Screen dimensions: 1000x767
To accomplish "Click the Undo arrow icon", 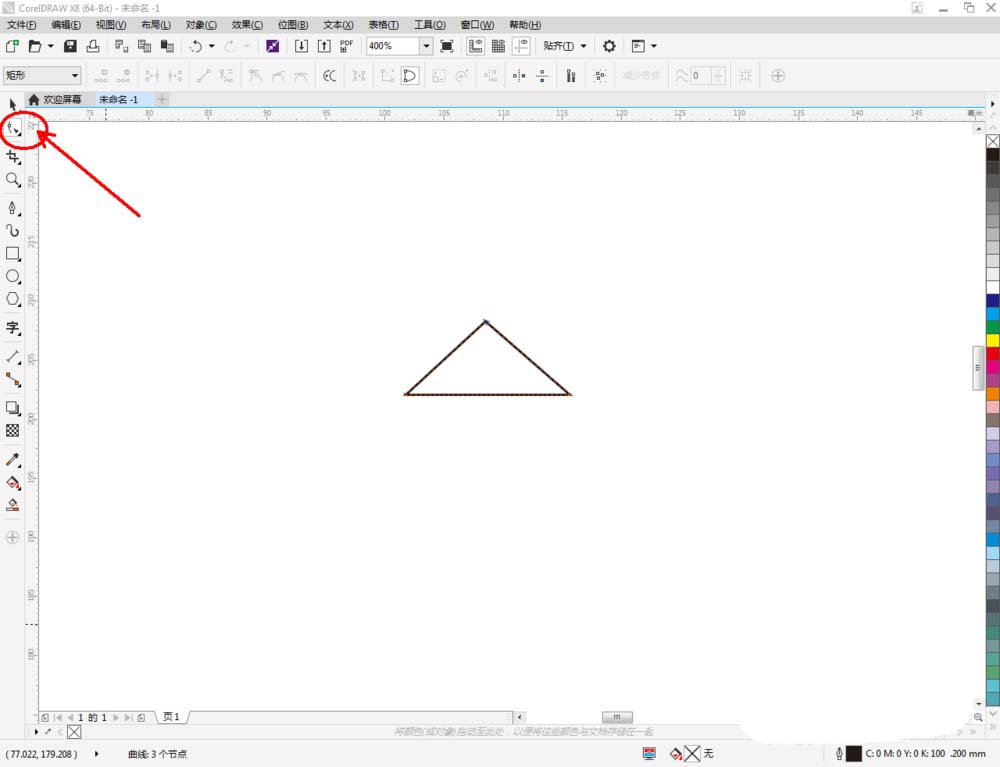I will tap(196, 46).
